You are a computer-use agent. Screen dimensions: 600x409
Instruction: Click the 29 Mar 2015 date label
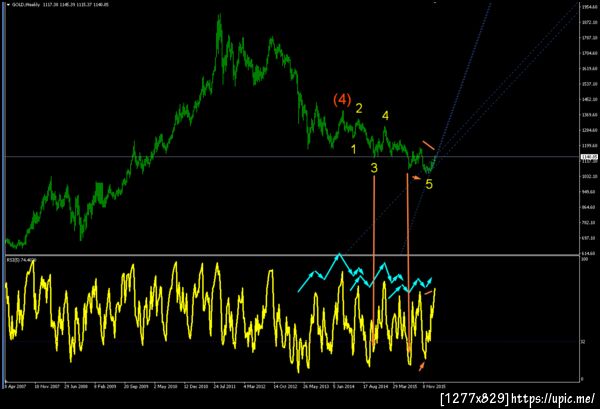point(405,386)
